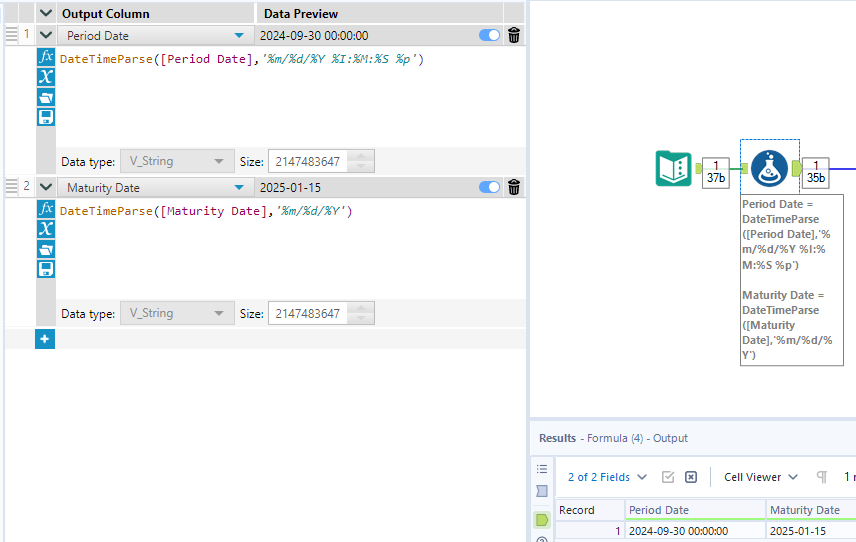Grab the drag handle of row 1
Screen dimensions: 856x542
pyautogui.click(x=11, y=34)
